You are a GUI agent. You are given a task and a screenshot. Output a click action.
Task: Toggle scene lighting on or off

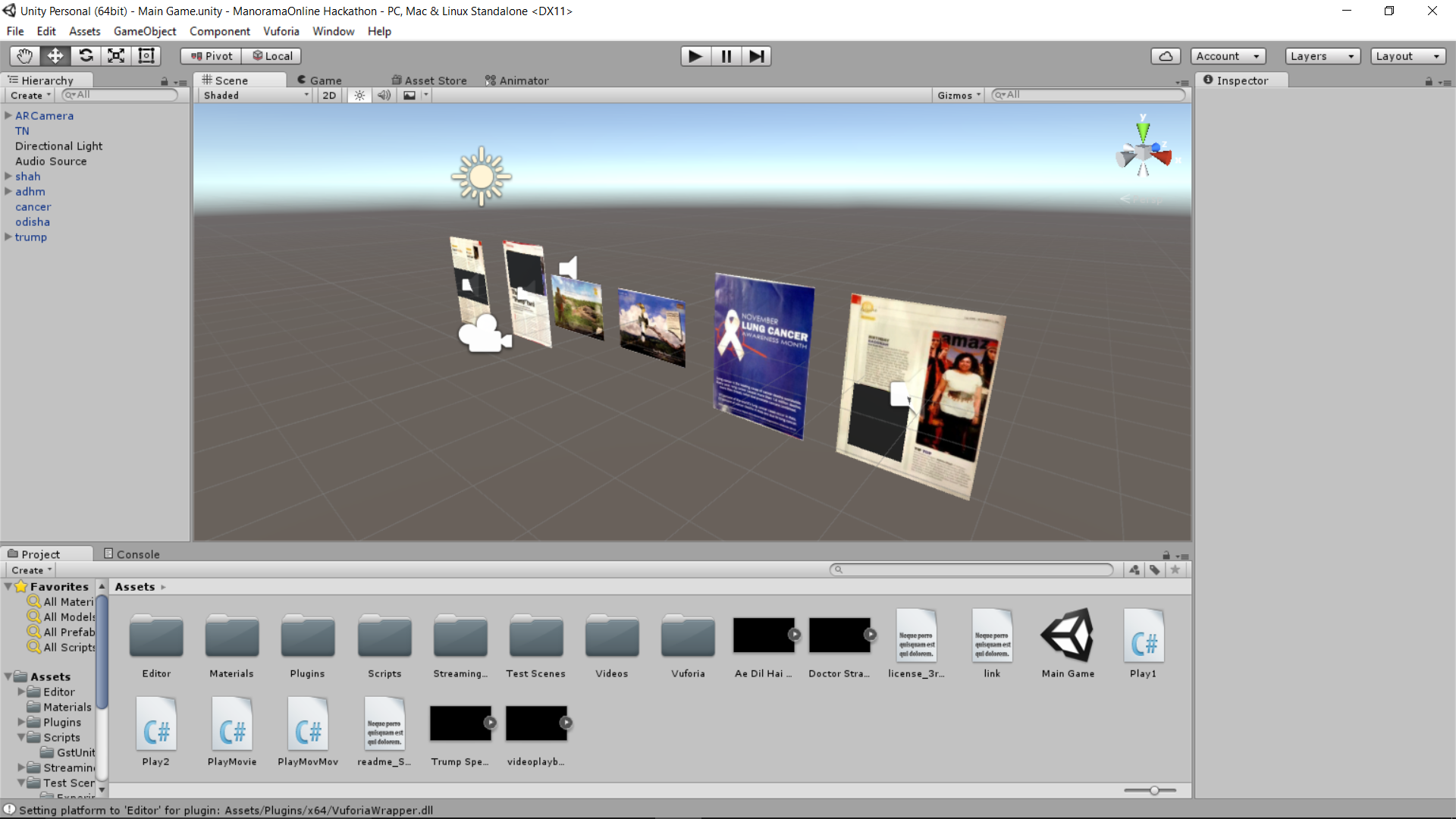coord(359,96)
